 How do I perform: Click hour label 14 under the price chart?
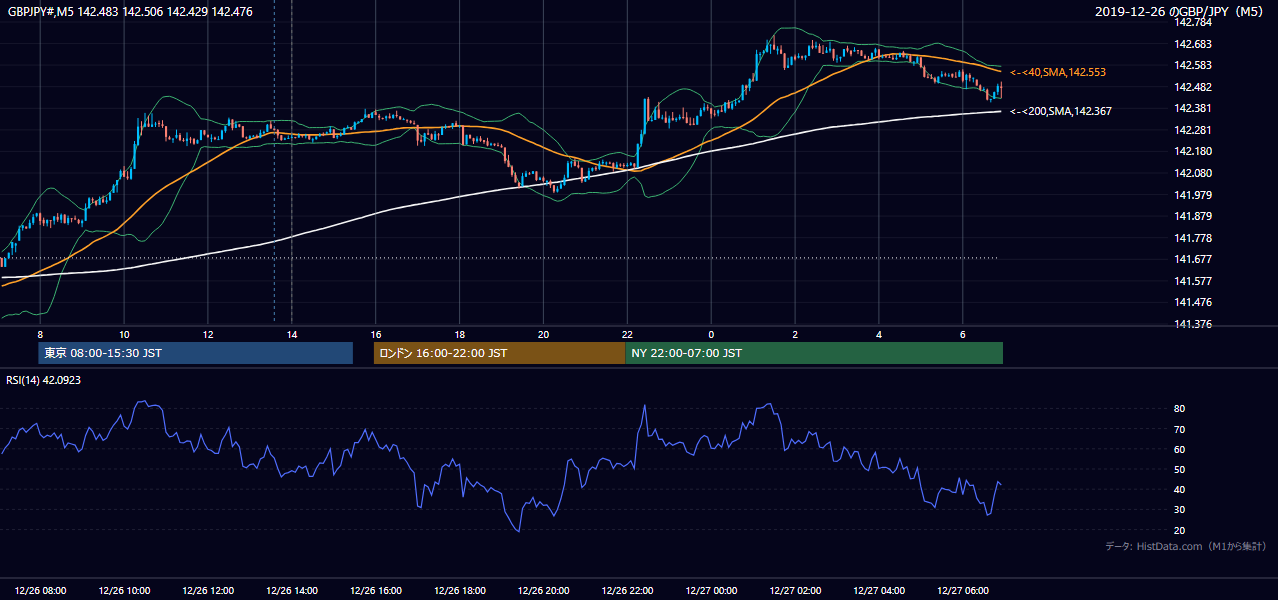(x=291, y=334)
